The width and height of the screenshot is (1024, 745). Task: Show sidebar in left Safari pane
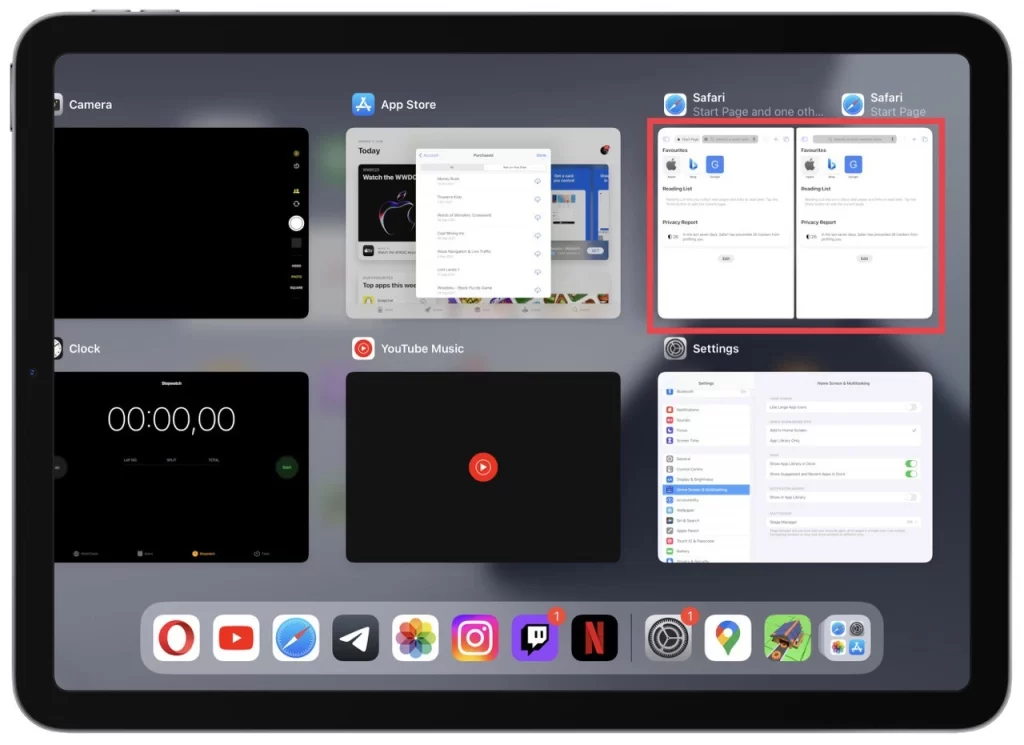pos(666,139)
